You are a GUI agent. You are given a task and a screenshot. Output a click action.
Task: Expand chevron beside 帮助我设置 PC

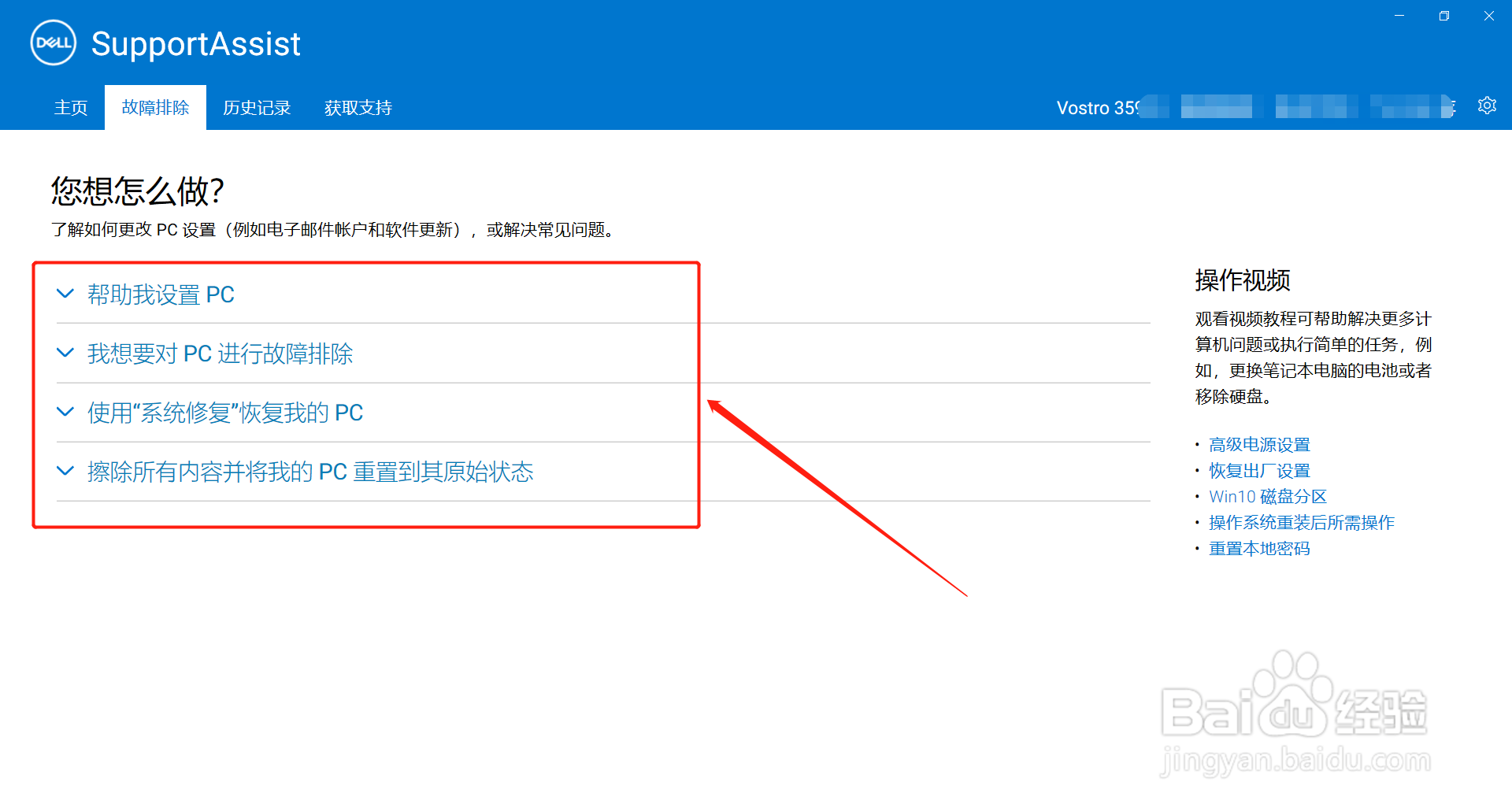65,294
